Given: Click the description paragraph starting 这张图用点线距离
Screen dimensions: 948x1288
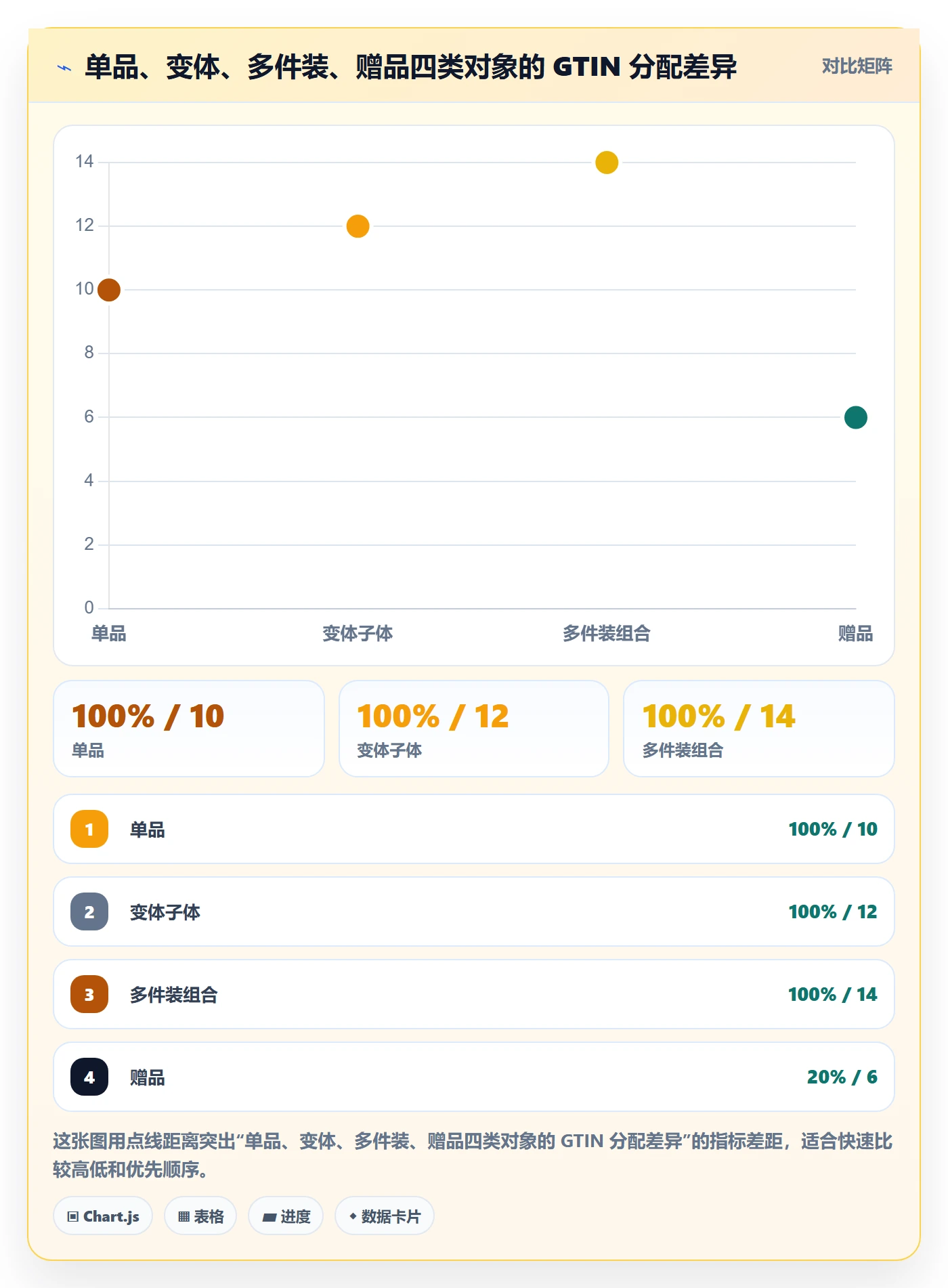Looking at the screenshot, I should coord(473,1155).
